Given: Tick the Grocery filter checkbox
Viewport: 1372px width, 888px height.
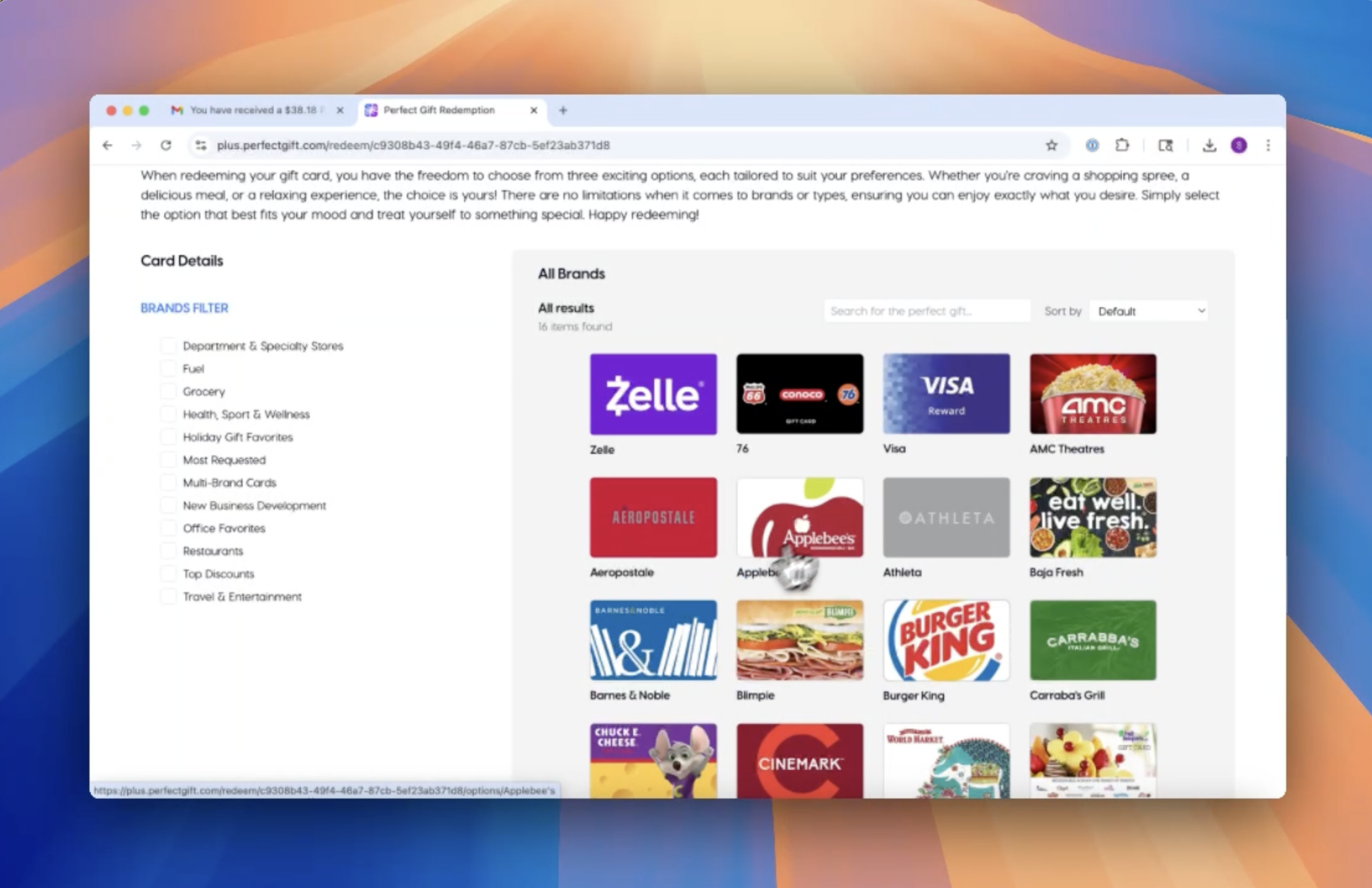Looking at the screenshot, I should 168,391.
